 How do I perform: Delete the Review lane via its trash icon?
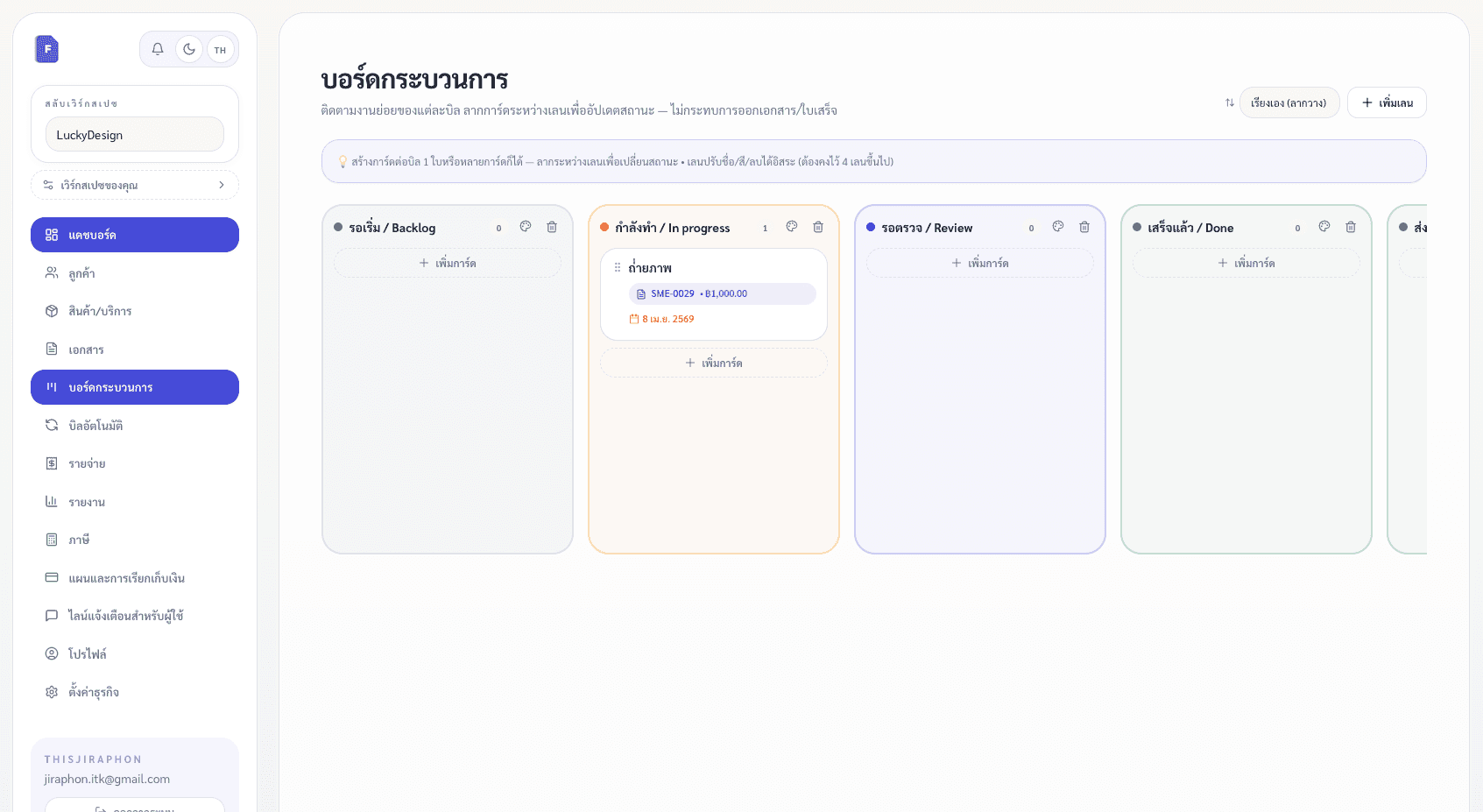pos(1084,227)
